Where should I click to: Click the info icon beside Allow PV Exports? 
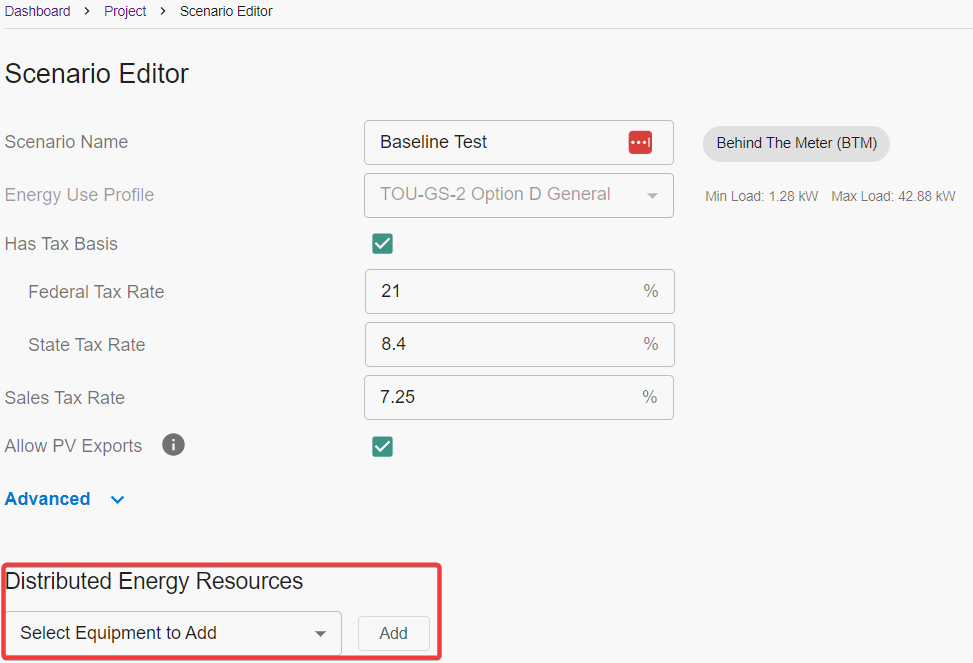pyautogui.click(x=173, y=445)
